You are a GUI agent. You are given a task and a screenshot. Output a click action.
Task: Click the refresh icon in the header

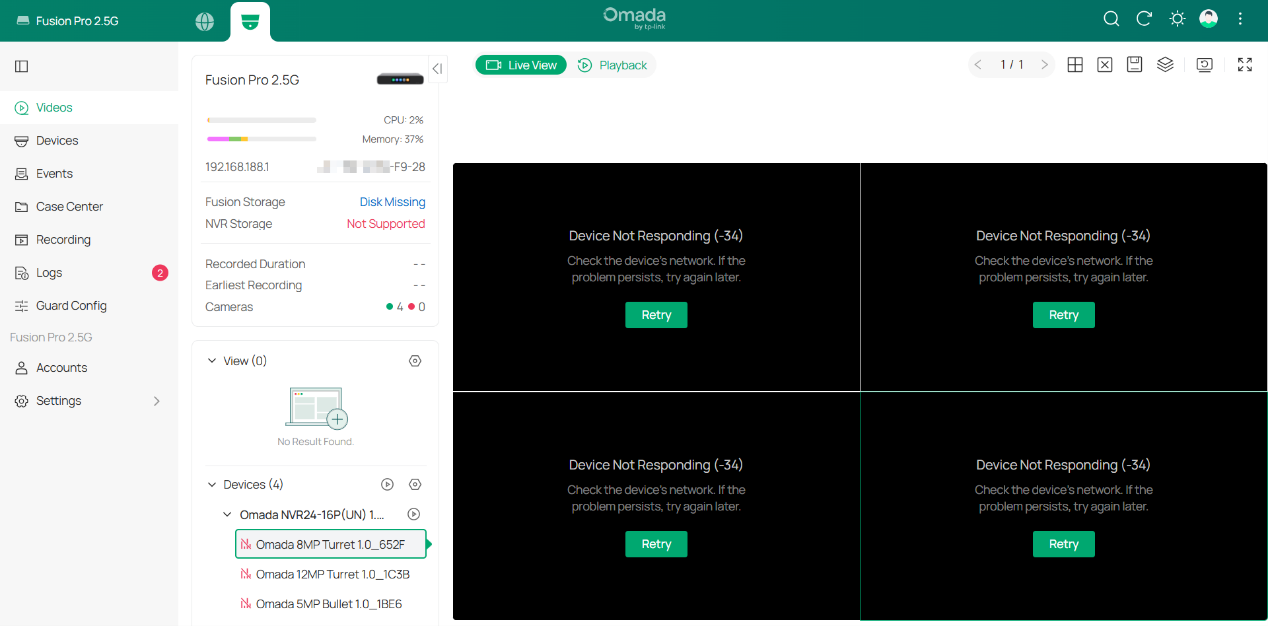(1144, 19)
